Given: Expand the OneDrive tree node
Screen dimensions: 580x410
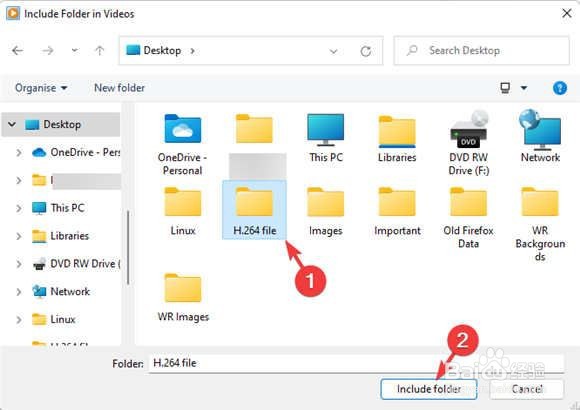Looking at the screenshot, I should [x=18, y=152].
